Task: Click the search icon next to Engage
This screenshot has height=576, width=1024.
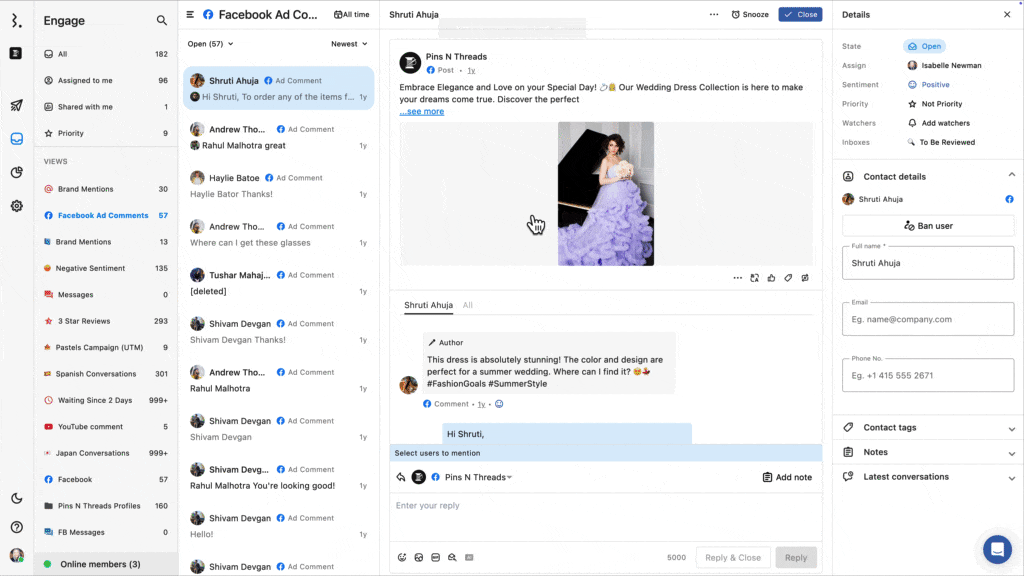Action: pos(160,20)
